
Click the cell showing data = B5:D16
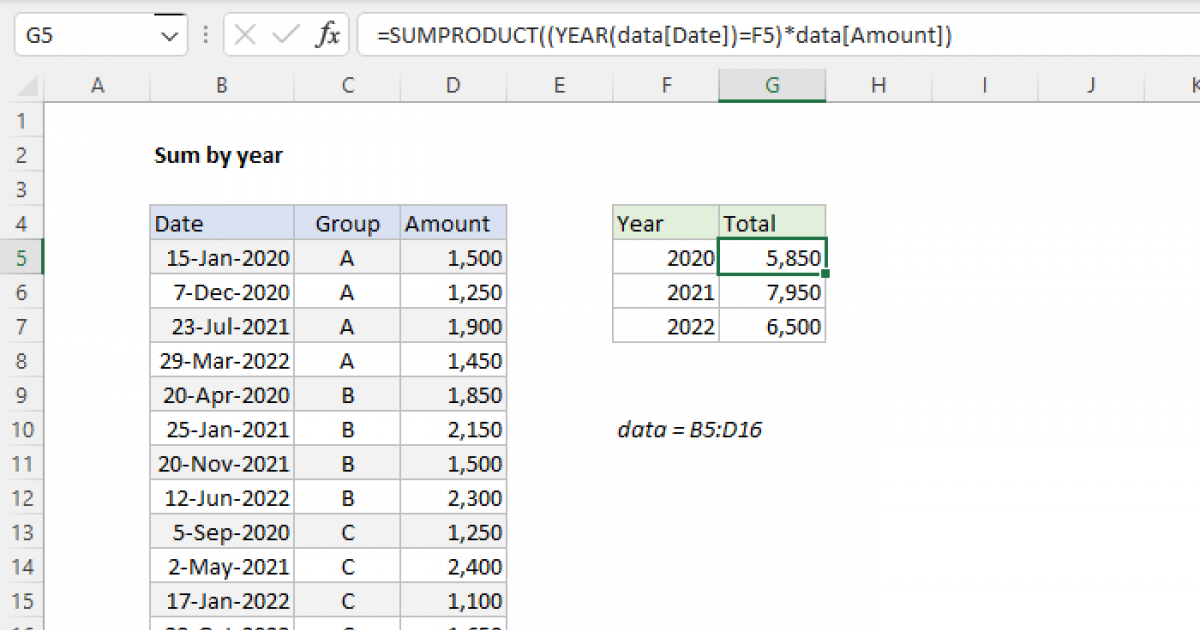click(690, 429)
